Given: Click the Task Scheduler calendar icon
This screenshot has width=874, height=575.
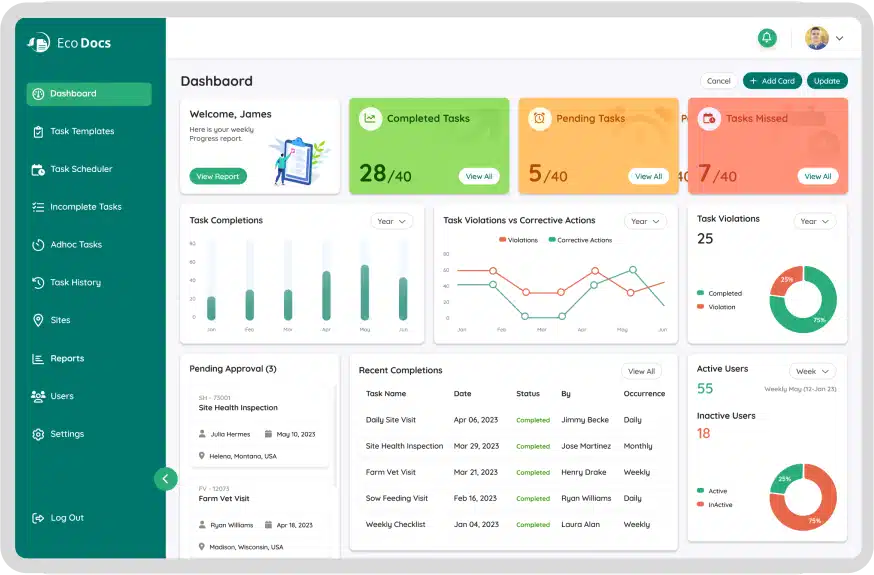Looking at the screenshot, I should click(x=38, y=170).
